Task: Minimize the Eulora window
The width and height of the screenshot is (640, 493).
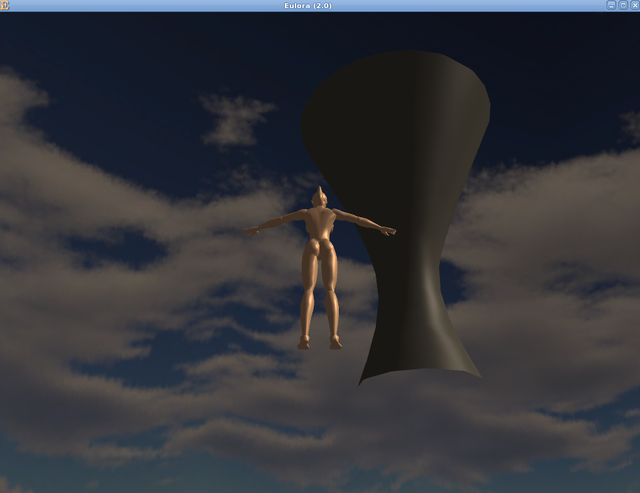Action: click(611, 5)
